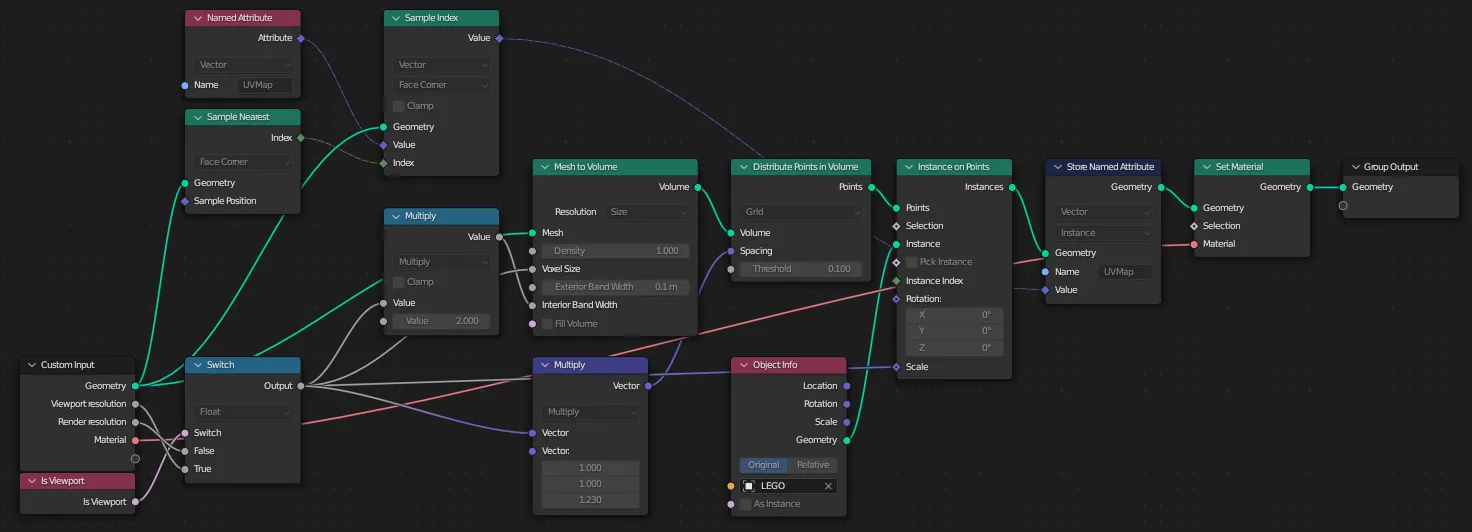Image resolution: width=1472 pixels, height=532 pixels.
Task: Click the Density value slider
Action: (x=616, y=251)
